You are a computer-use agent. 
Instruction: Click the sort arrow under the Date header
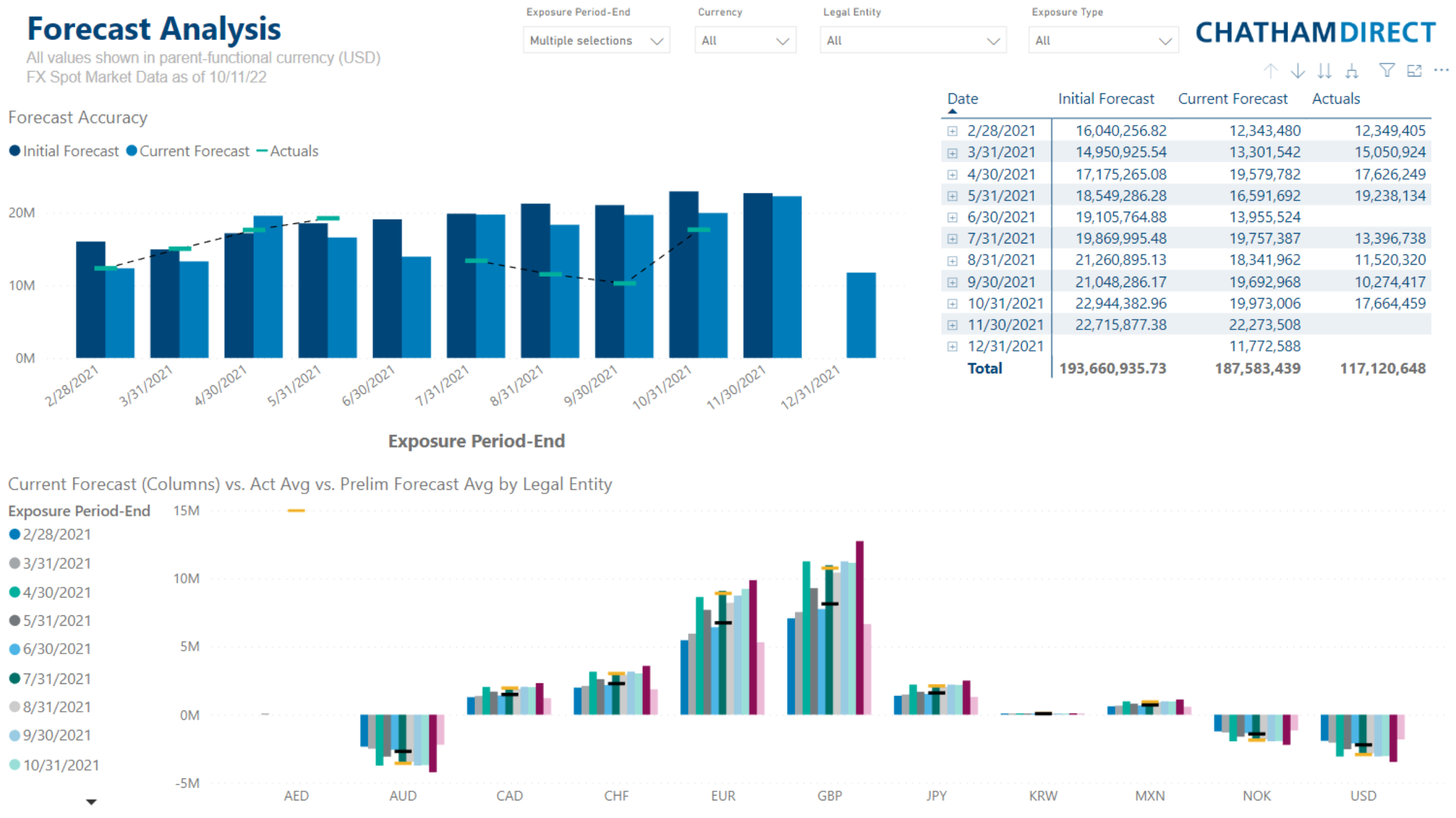click(x=951, y=112)
